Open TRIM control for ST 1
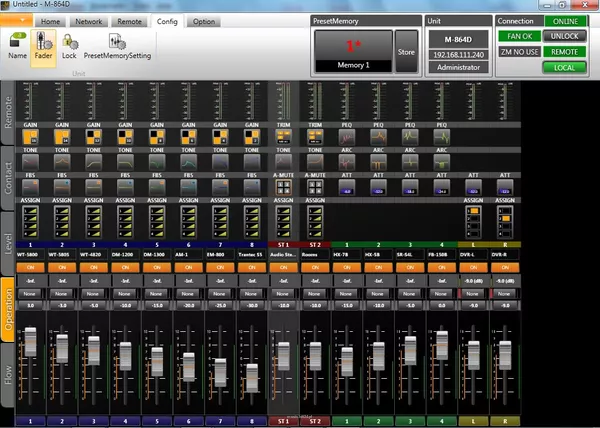Viewport: 600px width, 428px height. [284, 137]
